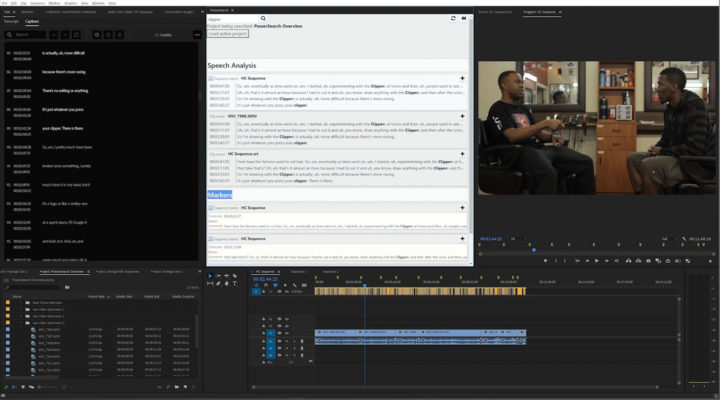This screenshot has height=400, width=720.
Task: Click the refresh icon in Text panel toolbar
Action: [76, 35]
